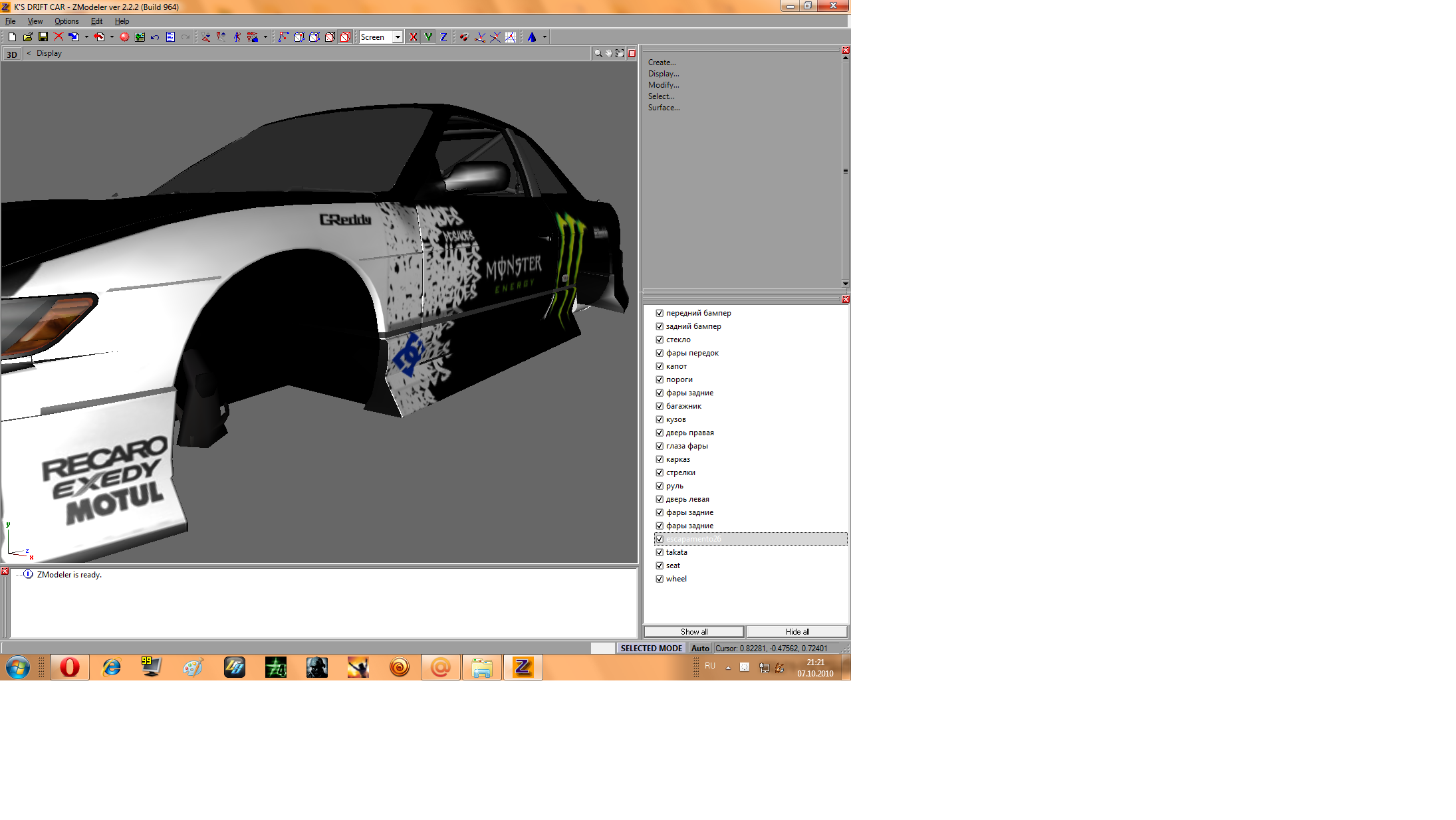
Task: Click the Open folder toolbar icon
Action: coord(27,37)
